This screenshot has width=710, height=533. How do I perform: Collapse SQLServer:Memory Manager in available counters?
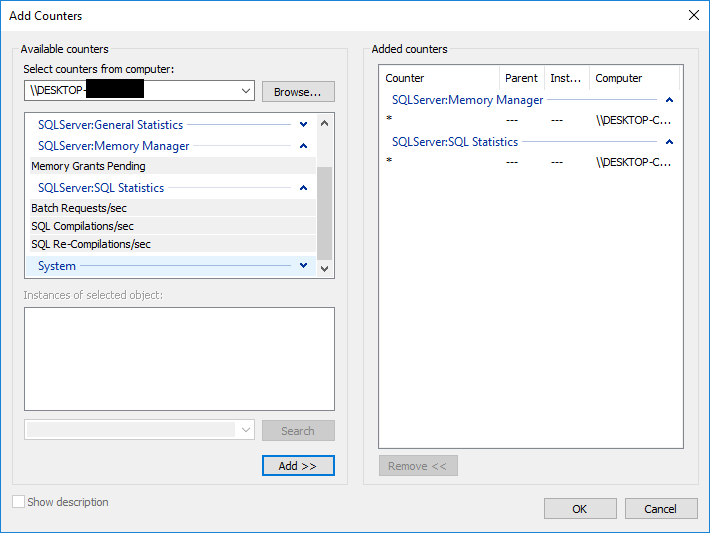(304, 146)
